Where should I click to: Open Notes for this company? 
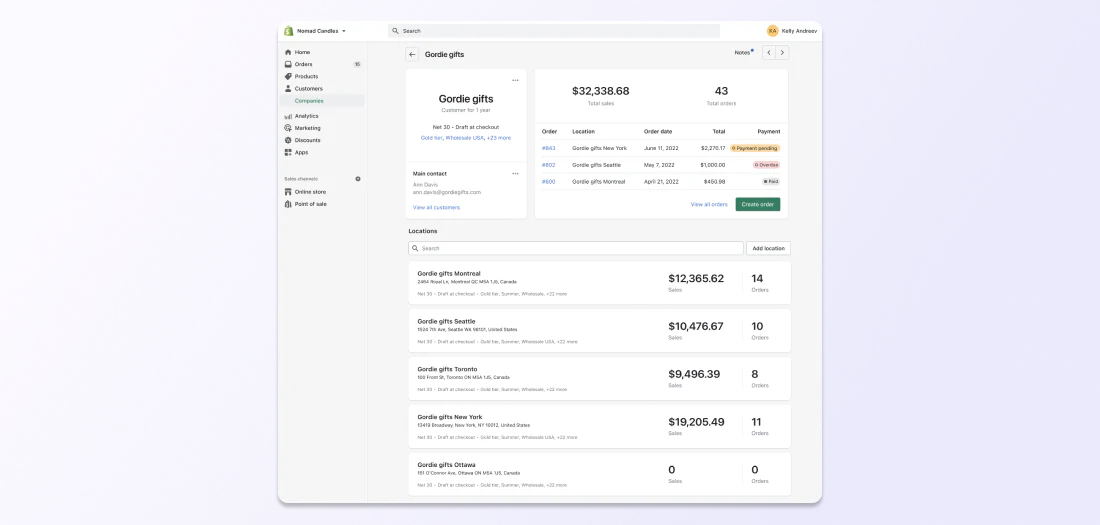(x=744, y=53)
